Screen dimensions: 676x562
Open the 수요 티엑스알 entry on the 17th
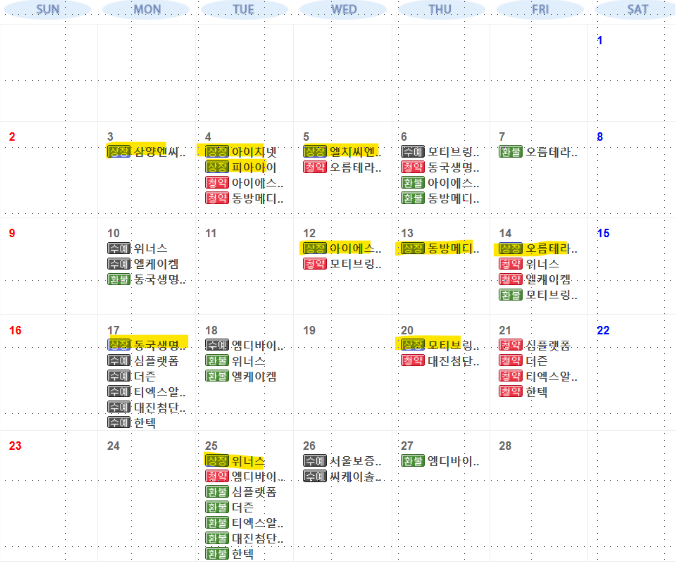coord(147,391)
